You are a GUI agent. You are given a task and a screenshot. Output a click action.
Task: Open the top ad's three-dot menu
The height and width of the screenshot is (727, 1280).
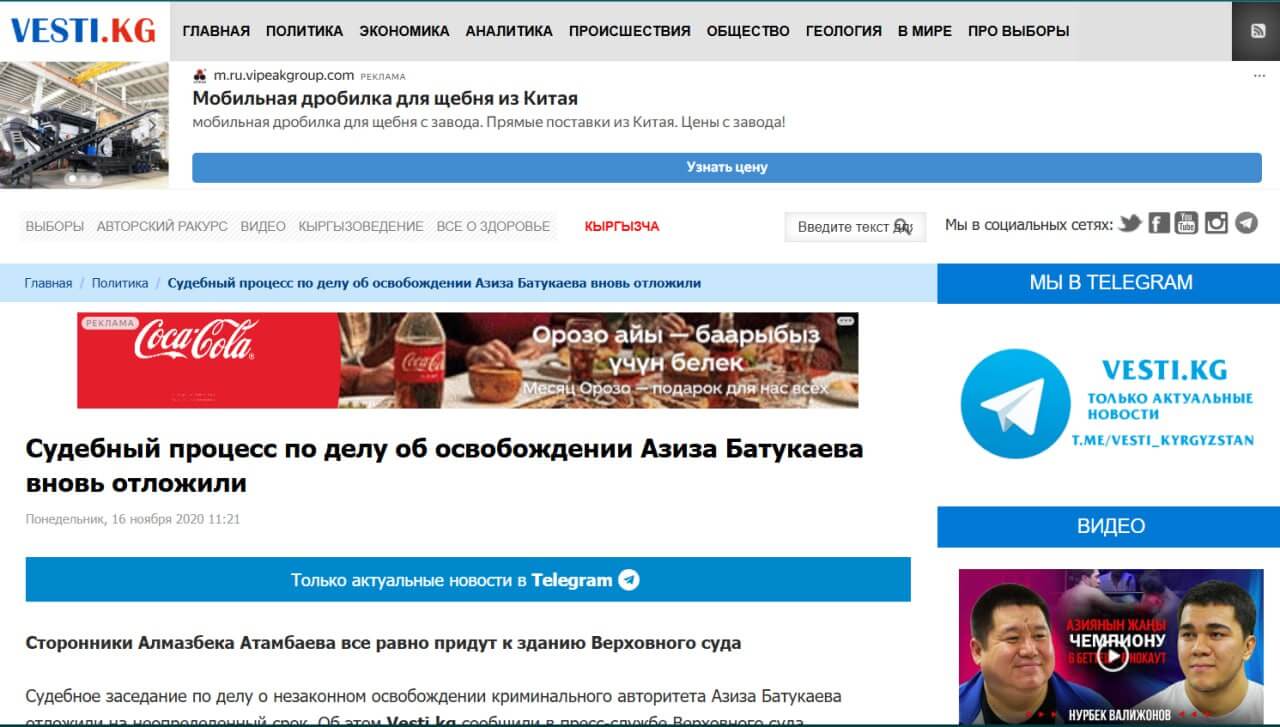(x=1259, y=75)
